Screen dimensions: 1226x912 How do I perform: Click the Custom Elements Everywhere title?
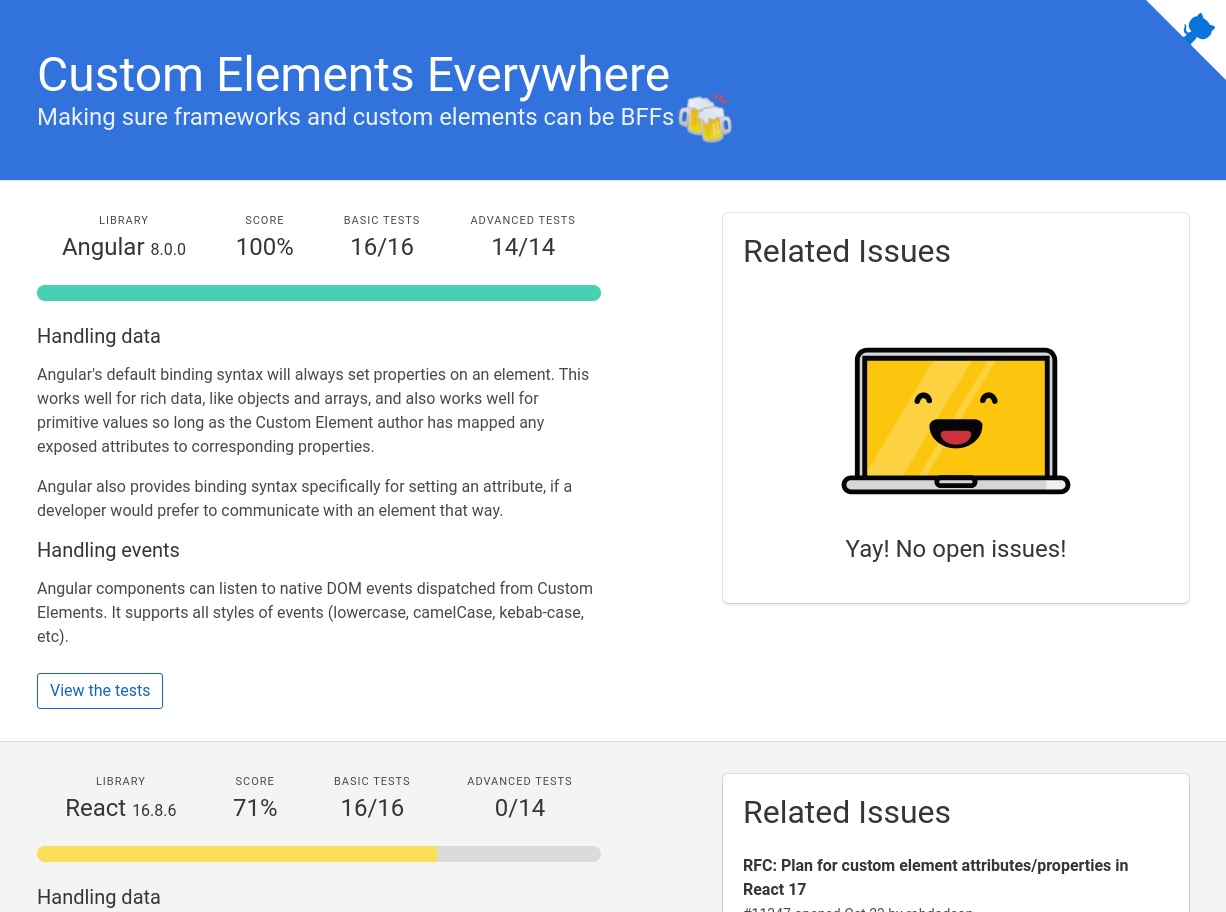point(353,75)
